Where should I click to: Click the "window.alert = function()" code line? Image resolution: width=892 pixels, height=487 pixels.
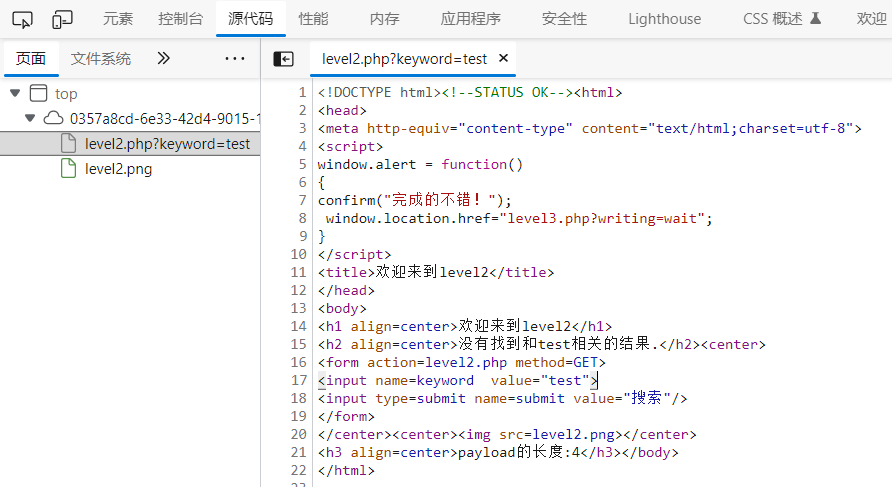point(420,164)
